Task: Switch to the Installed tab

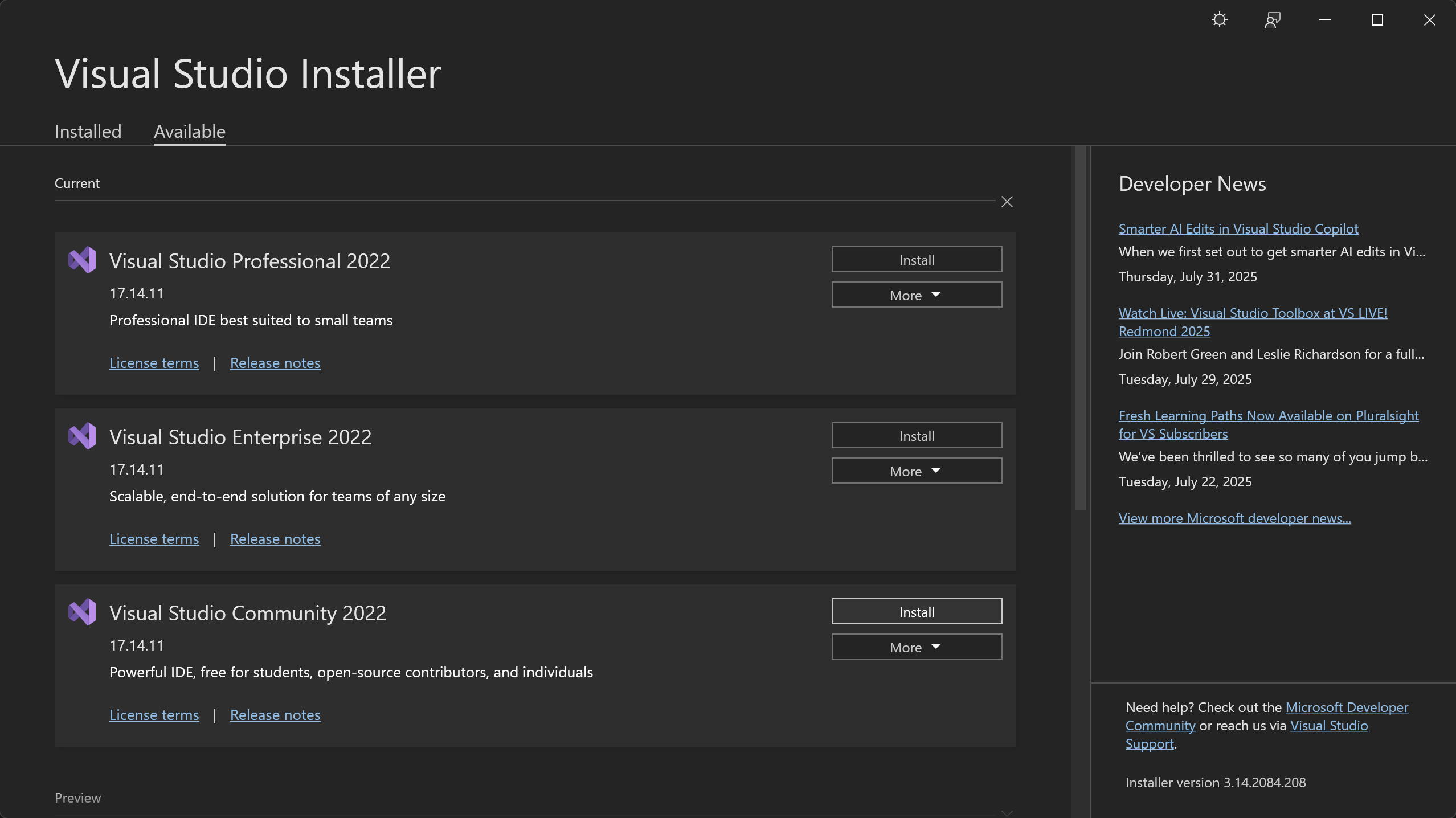Action: click(x=88, y=131)
